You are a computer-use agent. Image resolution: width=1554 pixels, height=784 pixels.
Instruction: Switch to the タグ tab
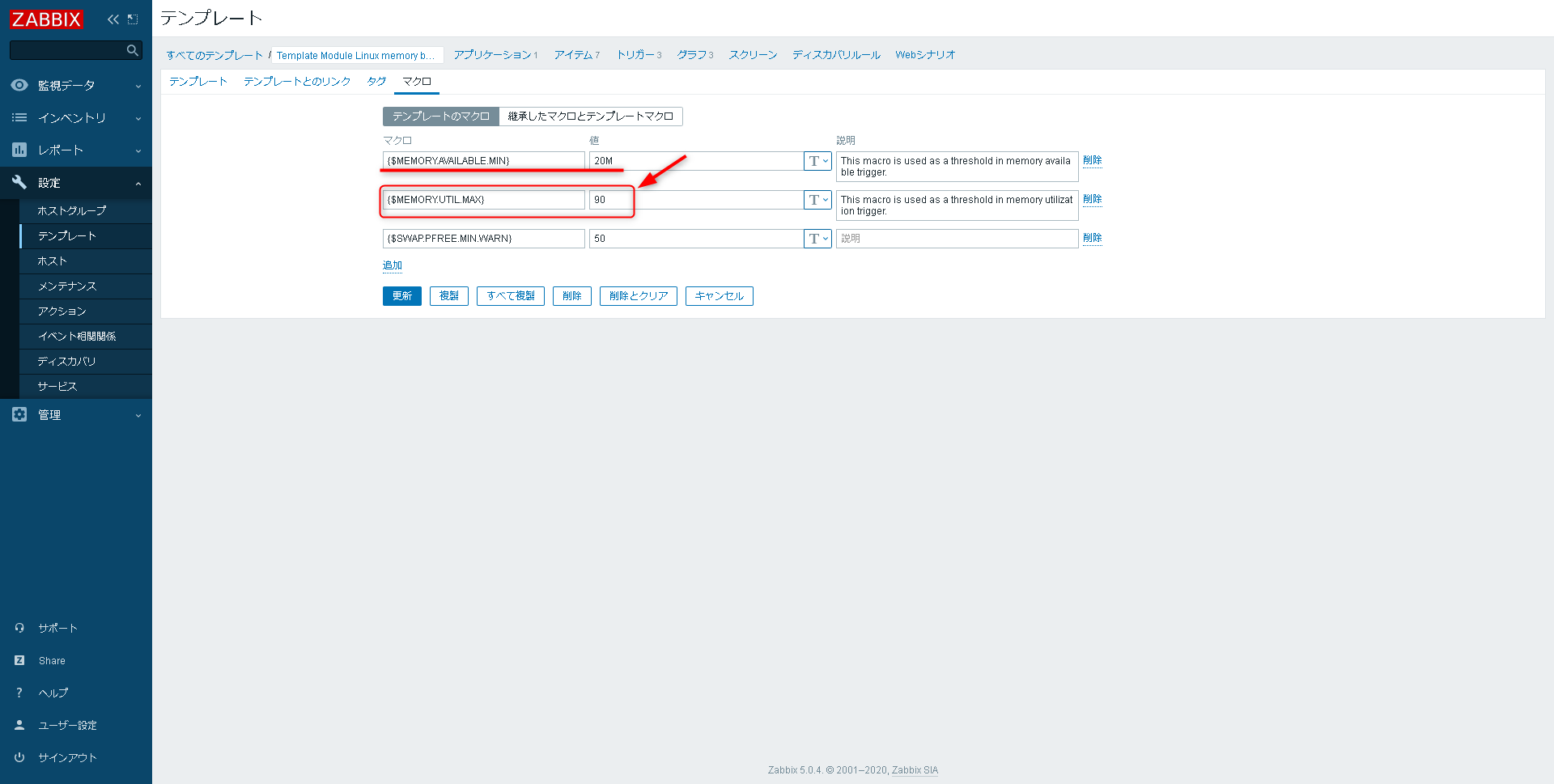[376, 82]
